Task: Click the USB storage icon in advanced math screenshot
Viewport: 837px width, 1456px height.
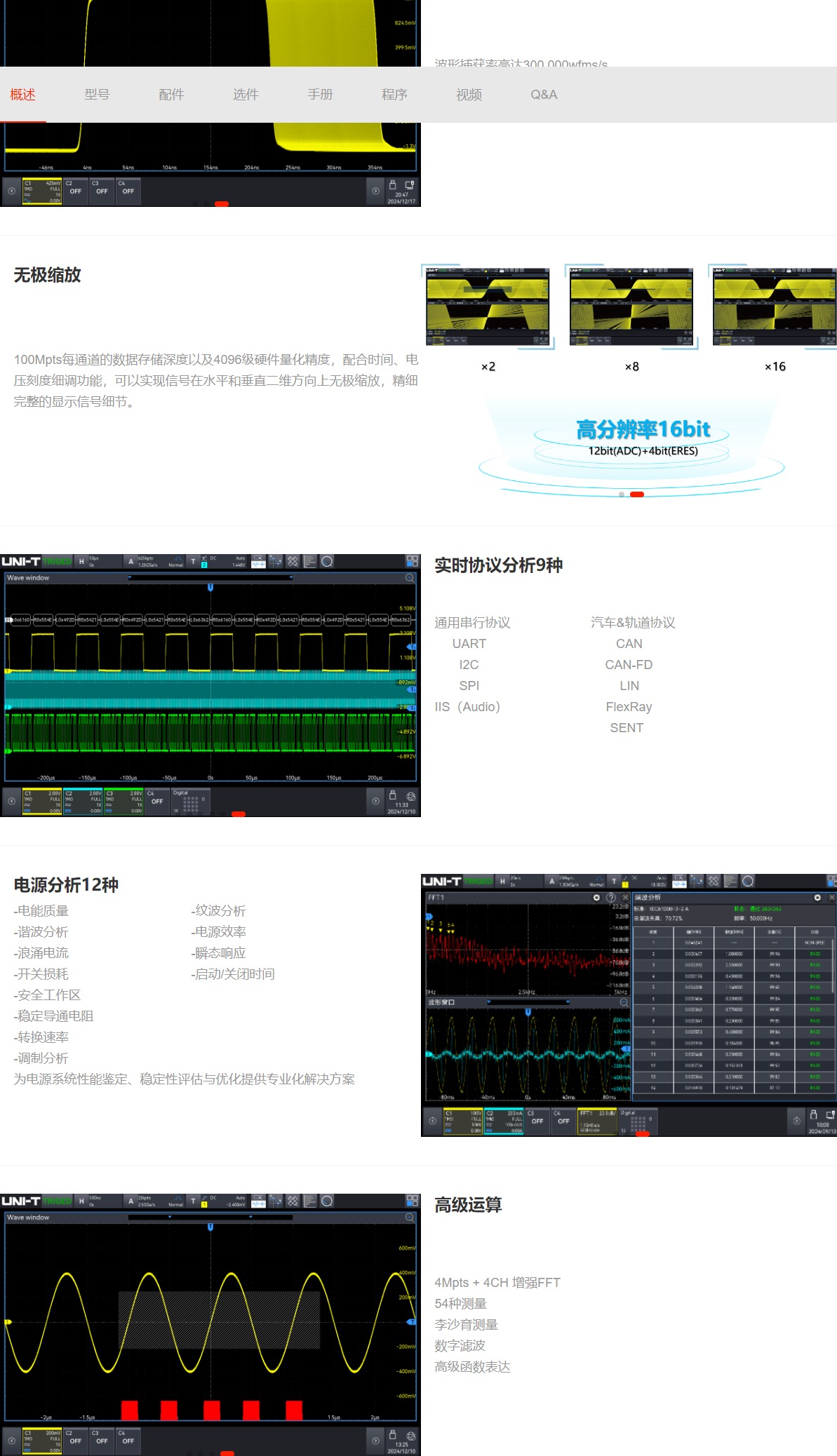Action: point(393,1435)
